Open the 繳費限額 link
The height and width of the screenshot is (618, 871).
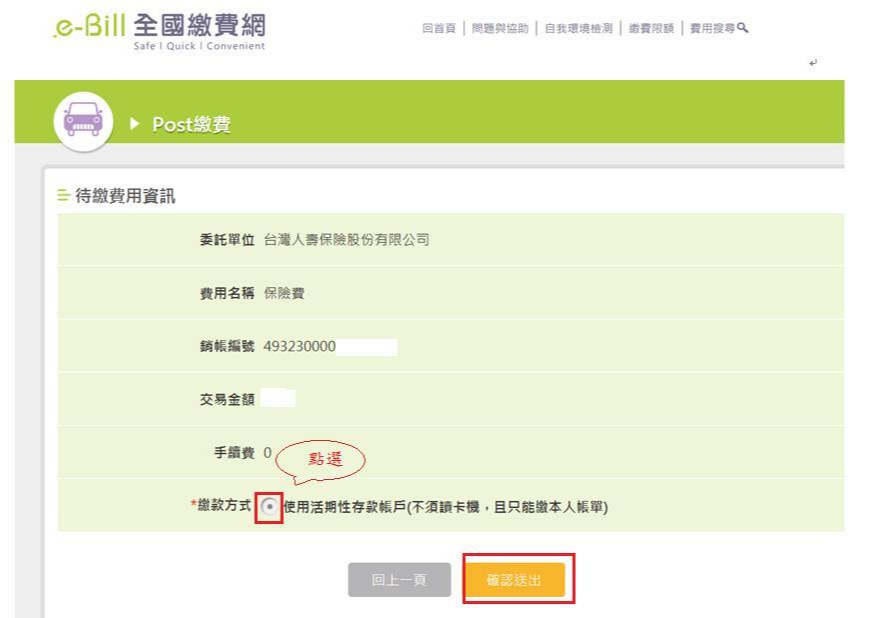[651, 28]
